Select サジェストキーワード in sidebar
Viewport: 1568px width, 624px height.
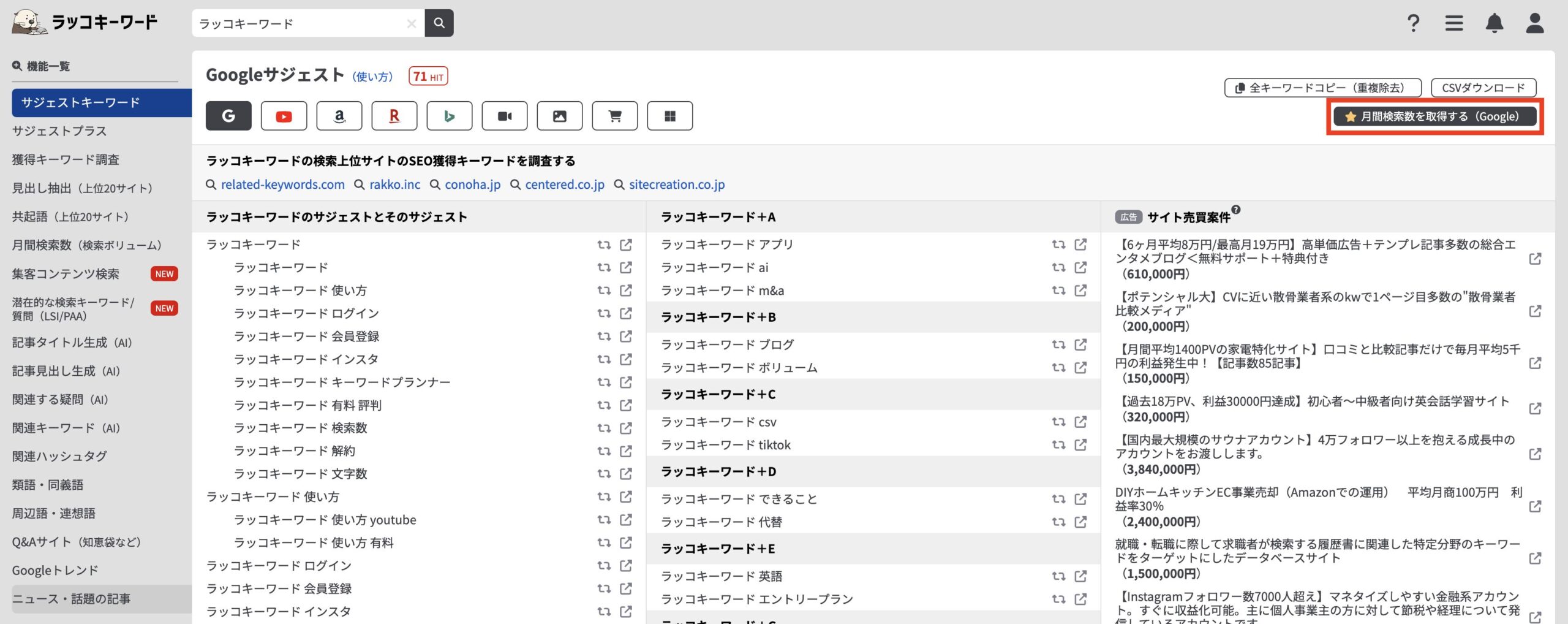(101, 102)
